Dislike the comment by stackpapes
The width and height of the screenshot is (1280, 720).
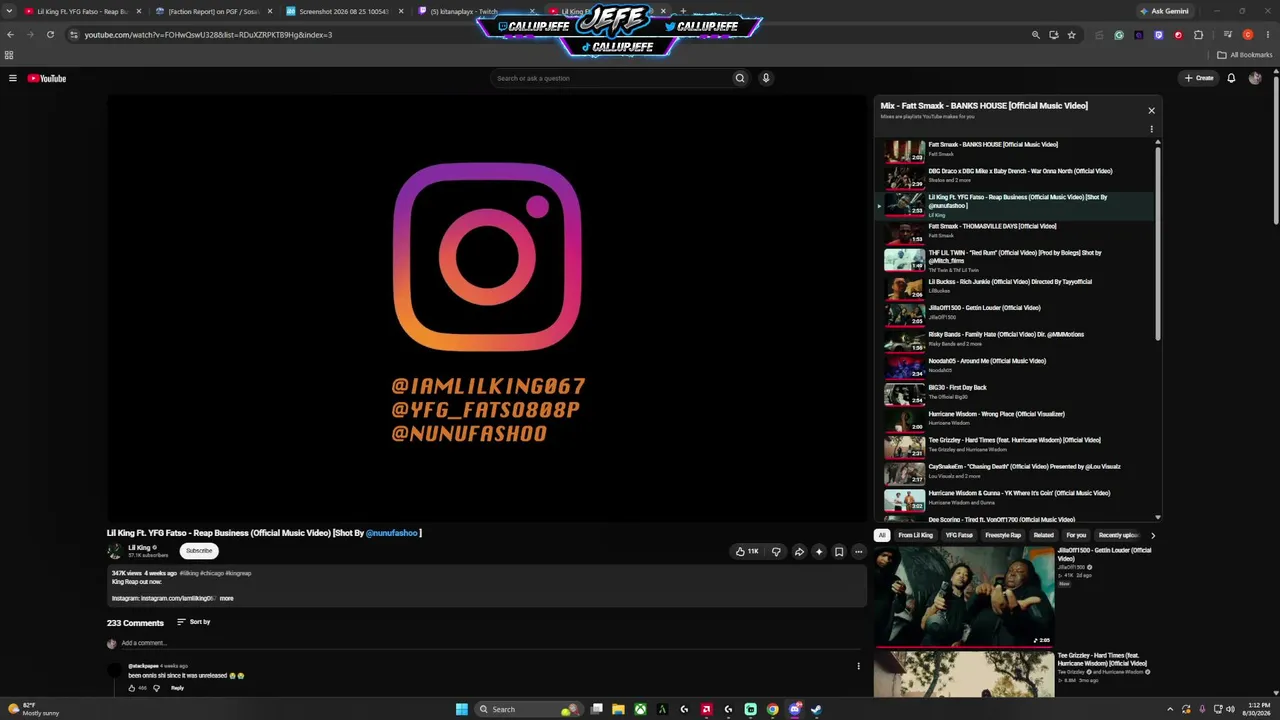click(x=156, y=688)
